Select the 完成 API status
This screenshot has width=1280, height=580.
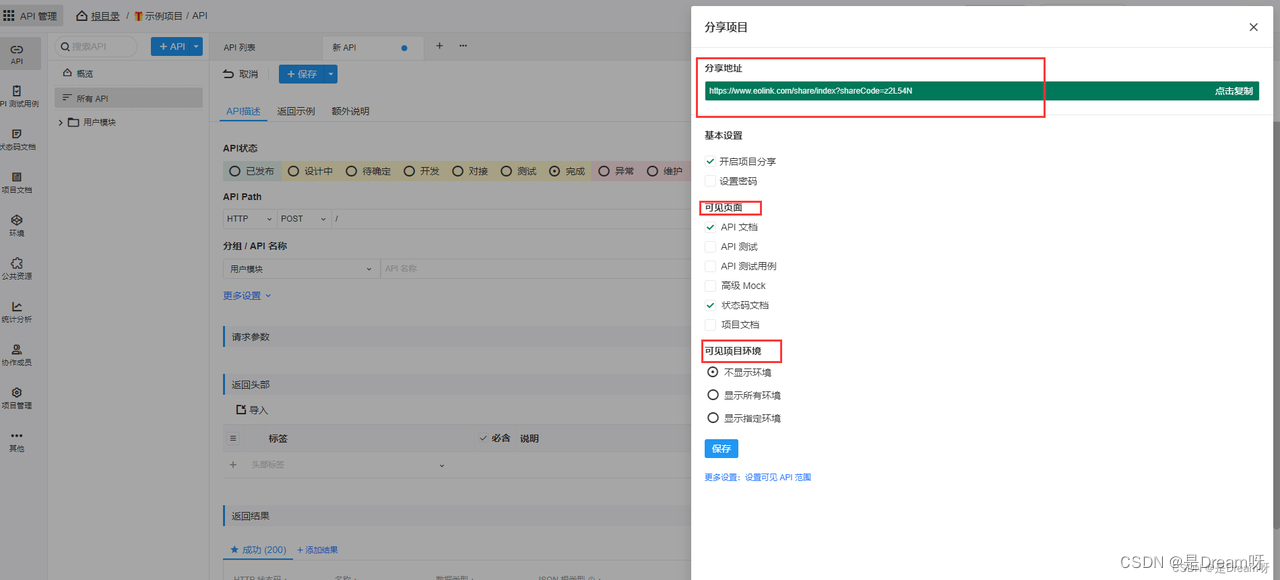point(568,170)
